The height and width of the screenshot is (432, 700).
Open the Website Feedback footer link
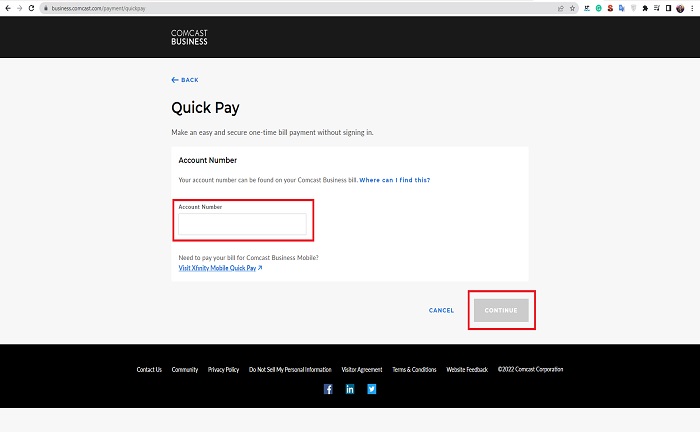[467, 370]
